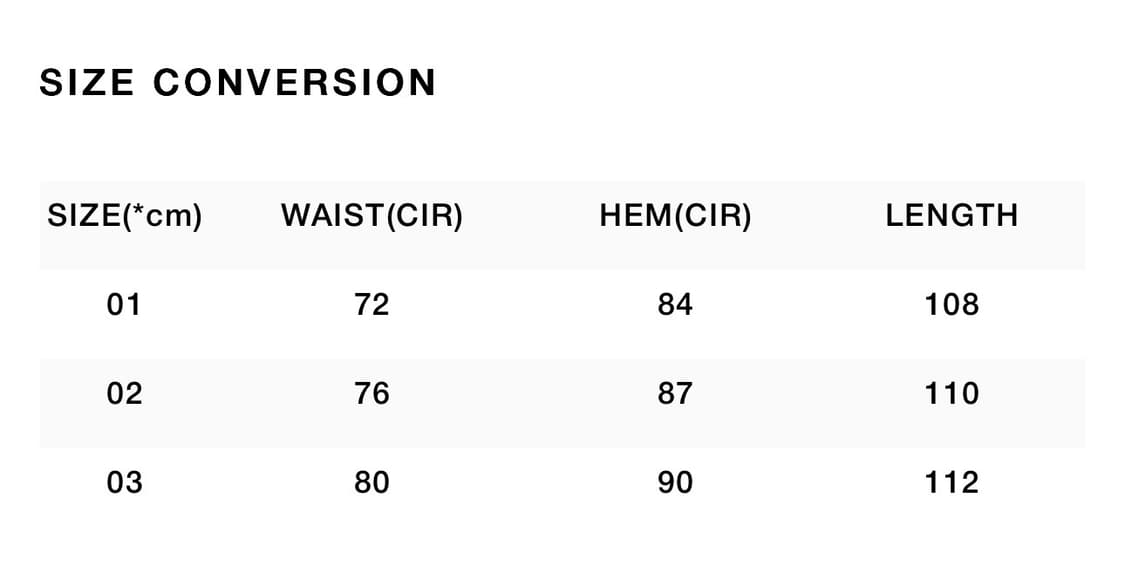
Task: Select waist value 76
Action: pos(372,393)
